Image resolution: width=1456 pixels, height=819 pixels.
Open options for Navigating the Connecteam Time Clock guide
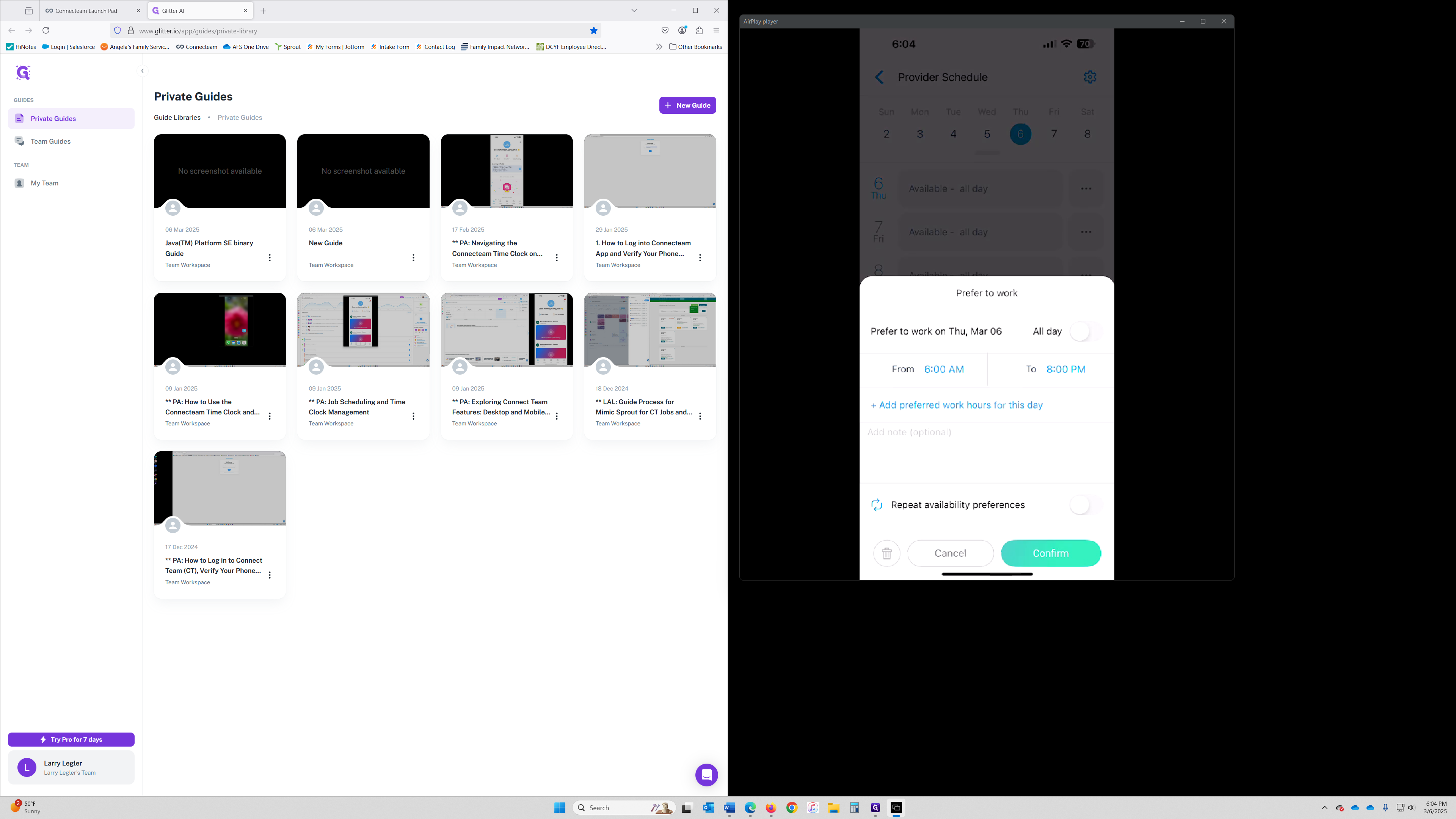click(557, 258)
